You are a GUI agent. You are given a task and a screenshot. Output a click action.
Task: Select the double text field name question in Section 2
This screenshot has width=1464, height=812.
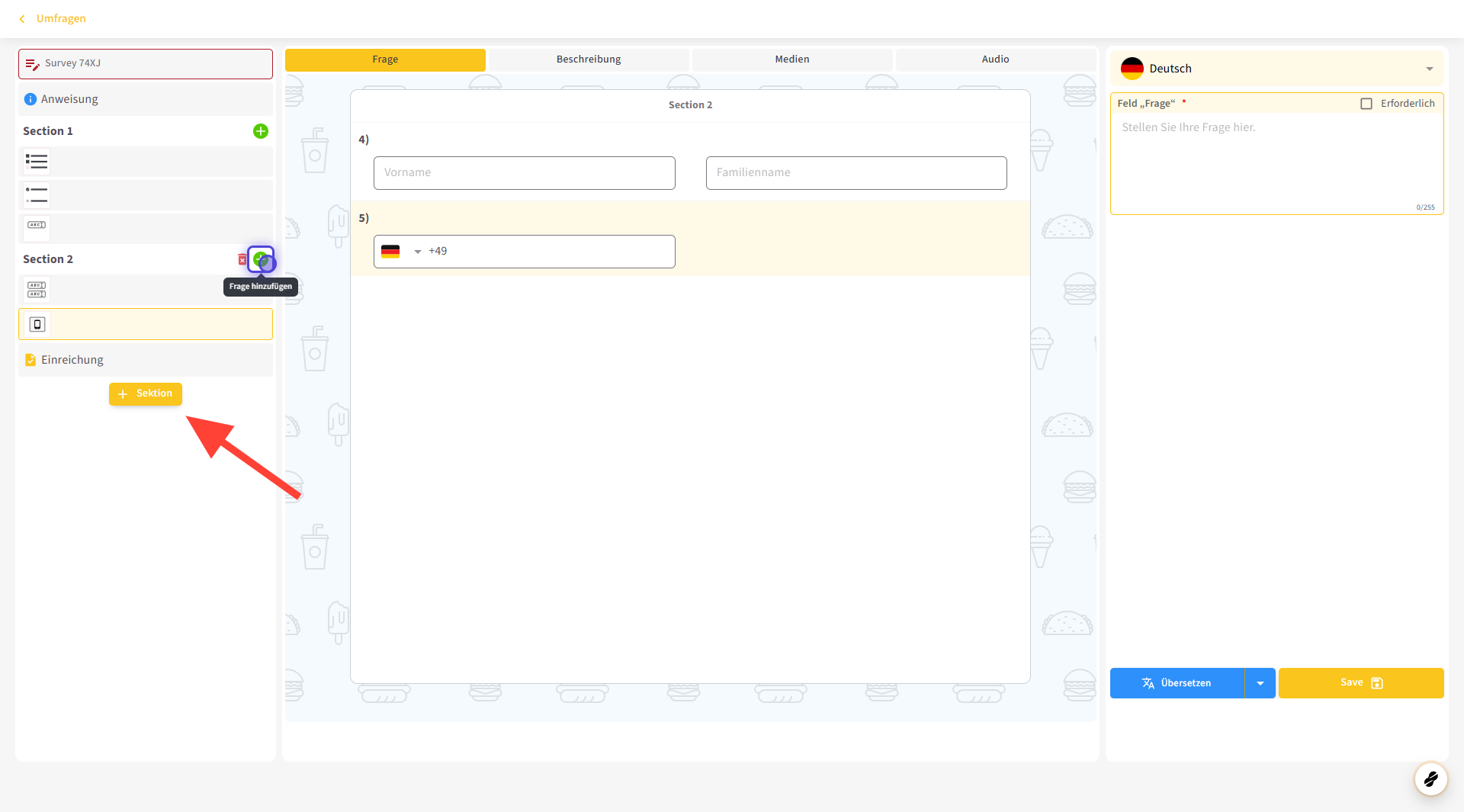coord(37,290)
